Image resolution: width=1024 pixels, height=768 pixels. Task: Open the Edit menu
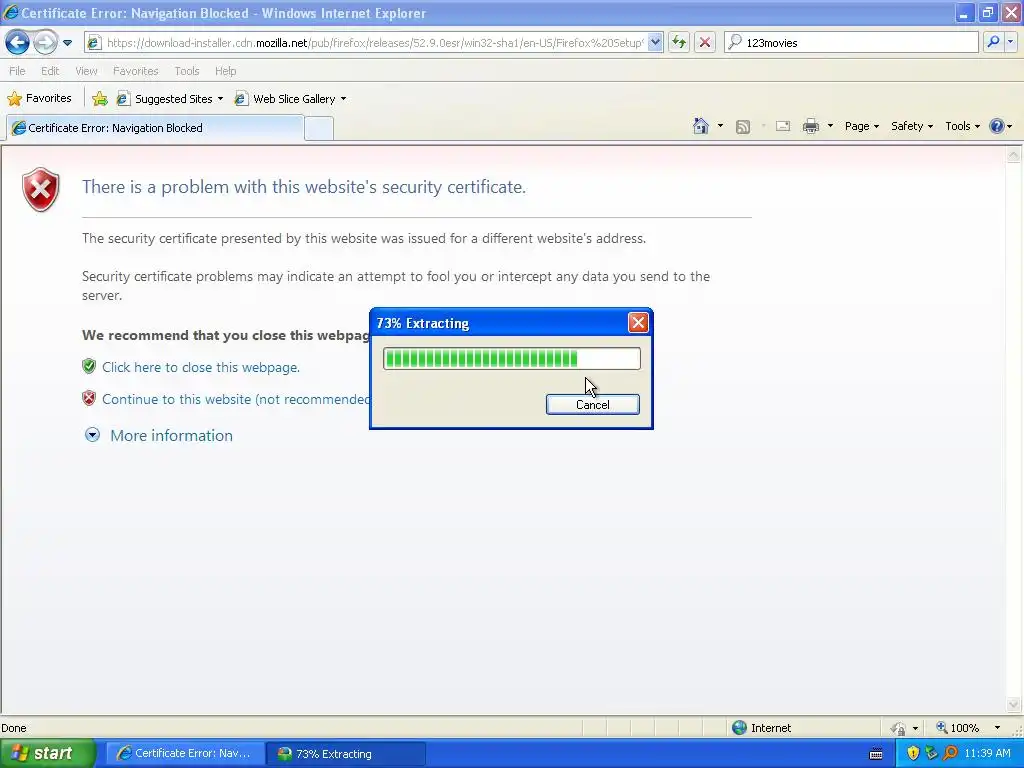(50, 71)
